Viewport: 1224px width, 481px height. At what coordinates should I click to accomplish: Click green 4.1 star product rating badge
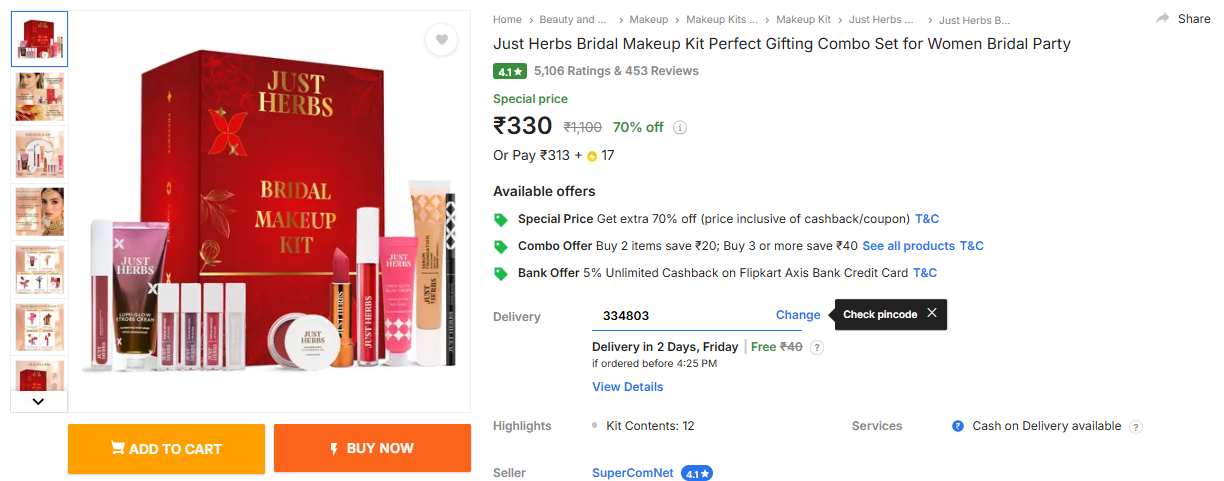point(510,71)
